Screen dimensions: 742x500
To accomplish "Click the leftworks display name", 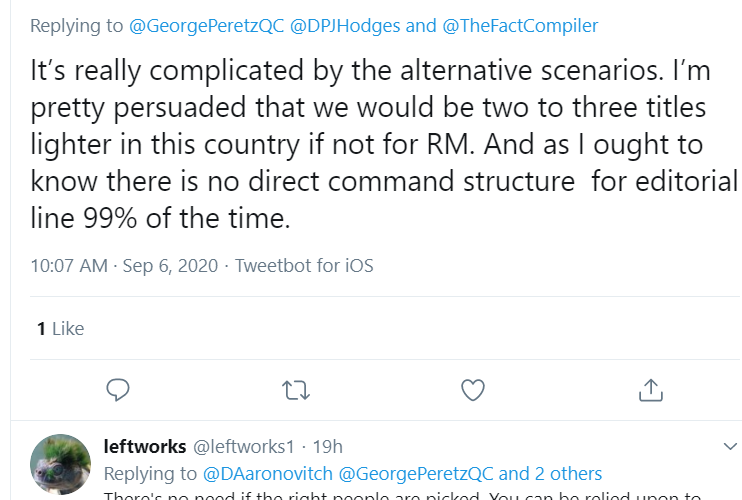I will pos(145,446).
